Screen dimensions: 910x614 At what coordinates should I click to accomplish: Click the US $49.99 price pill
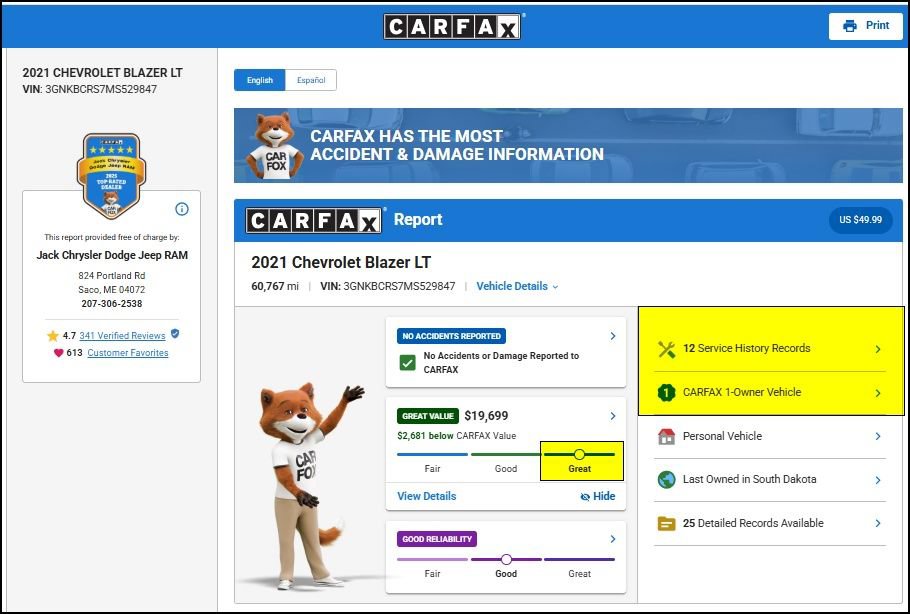[x=861, y=220]
